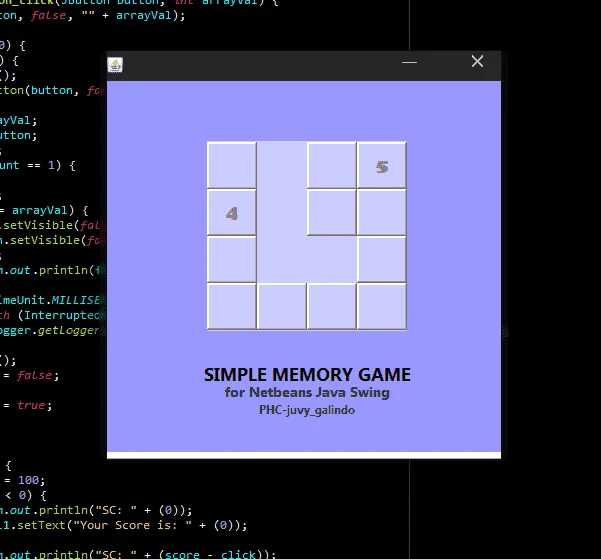601x559 pixels.
Task: Flip the blank tile directly below the 4 tile
Action: click(x=232, y=260)
